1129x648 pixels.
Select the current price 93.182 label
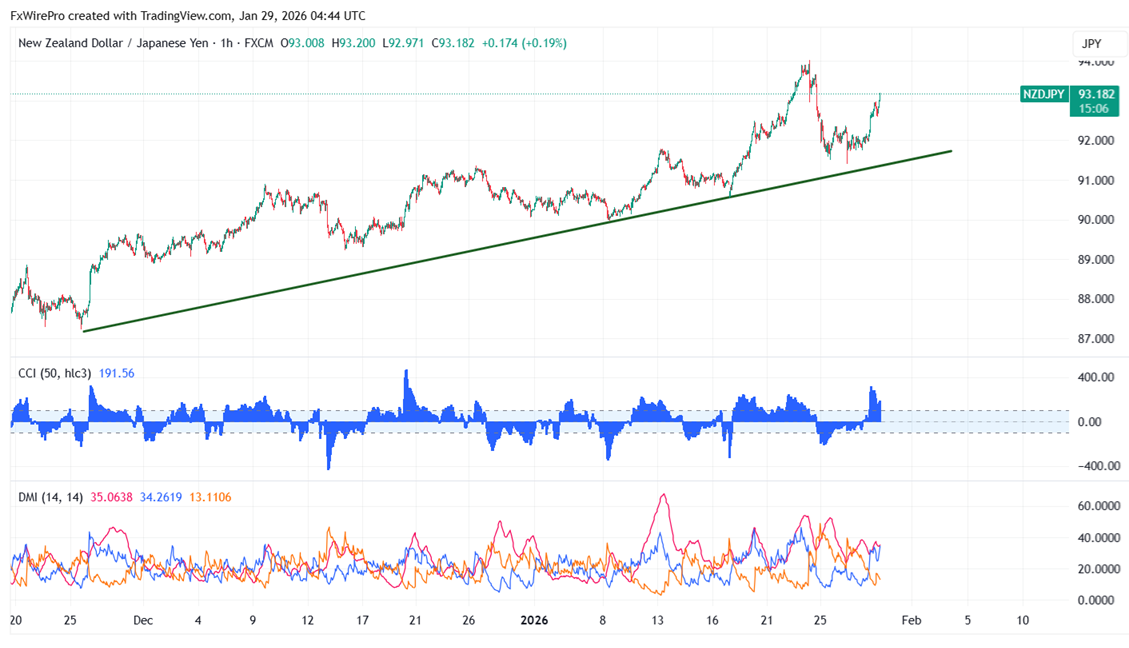click(x=1095, y=94)
